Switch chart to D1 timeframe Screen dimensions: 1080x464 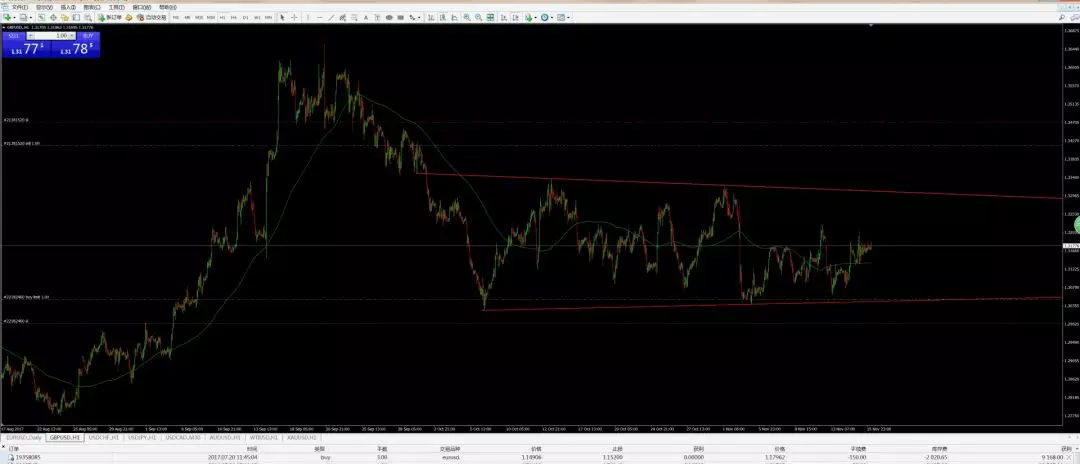246,17
